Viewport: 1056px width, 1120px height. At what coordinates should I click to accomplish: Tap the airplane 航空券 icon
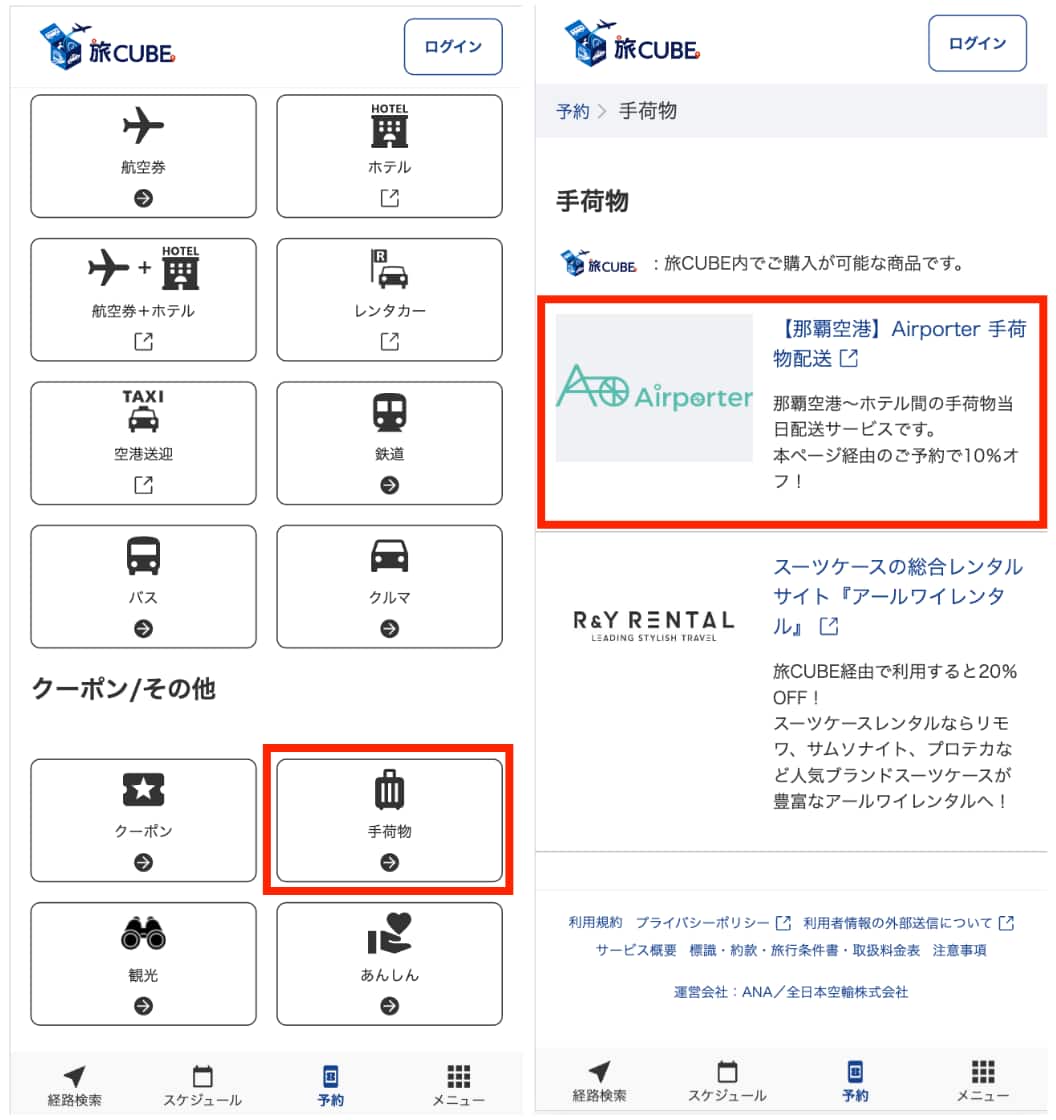click(143, 127)
